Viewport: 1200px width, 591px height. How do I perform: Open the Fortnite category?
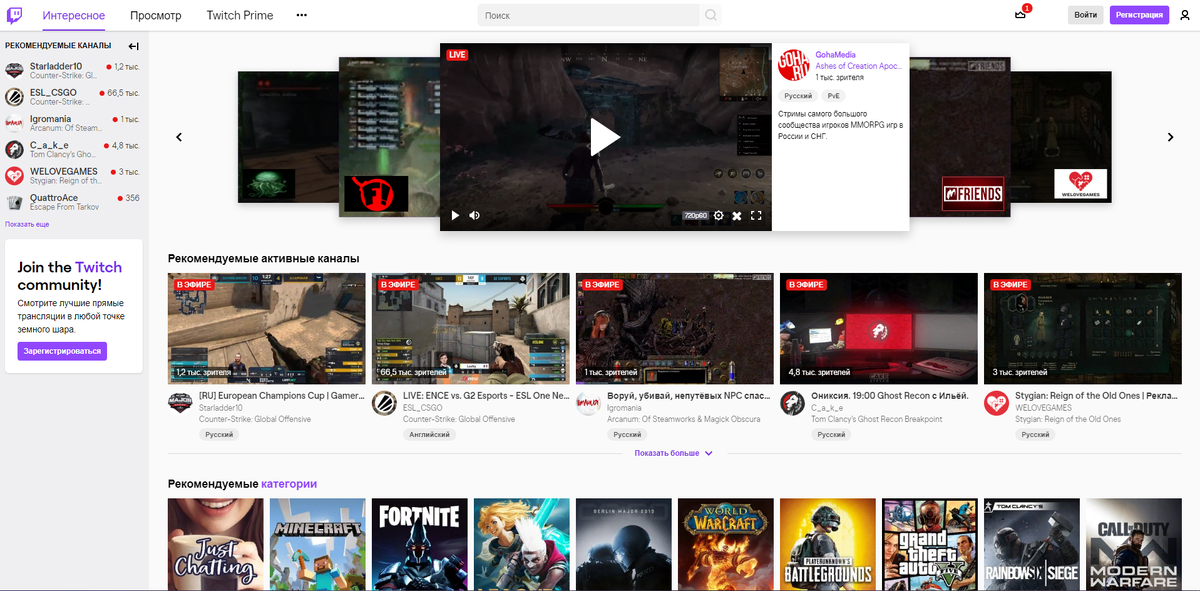pyautogui.click(x=420, y=545)
